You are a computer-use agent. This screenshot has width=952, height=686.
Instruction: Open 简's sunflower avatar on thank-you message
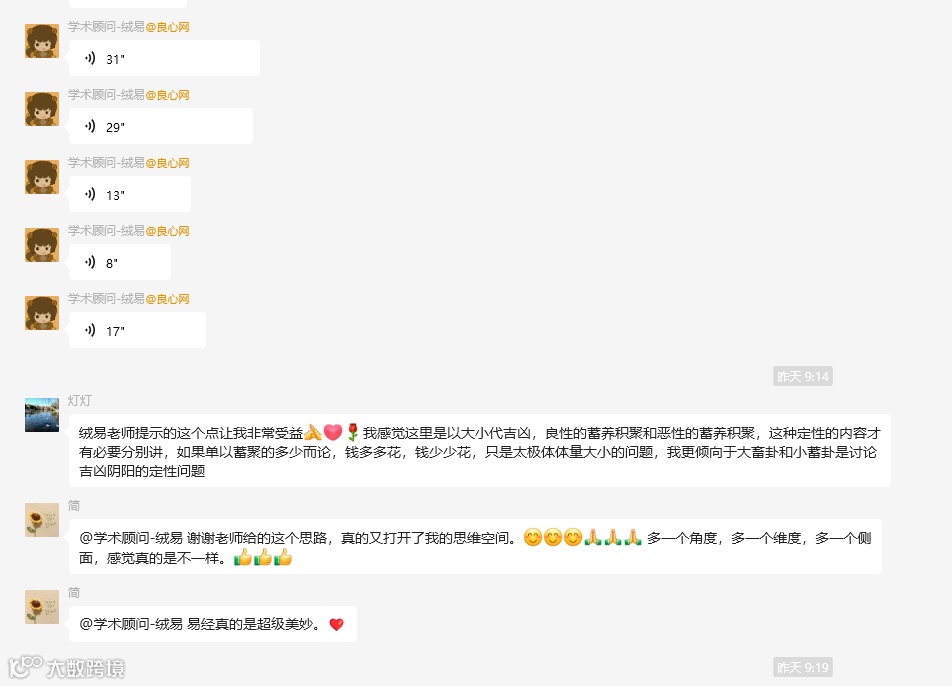click(42, 520)
